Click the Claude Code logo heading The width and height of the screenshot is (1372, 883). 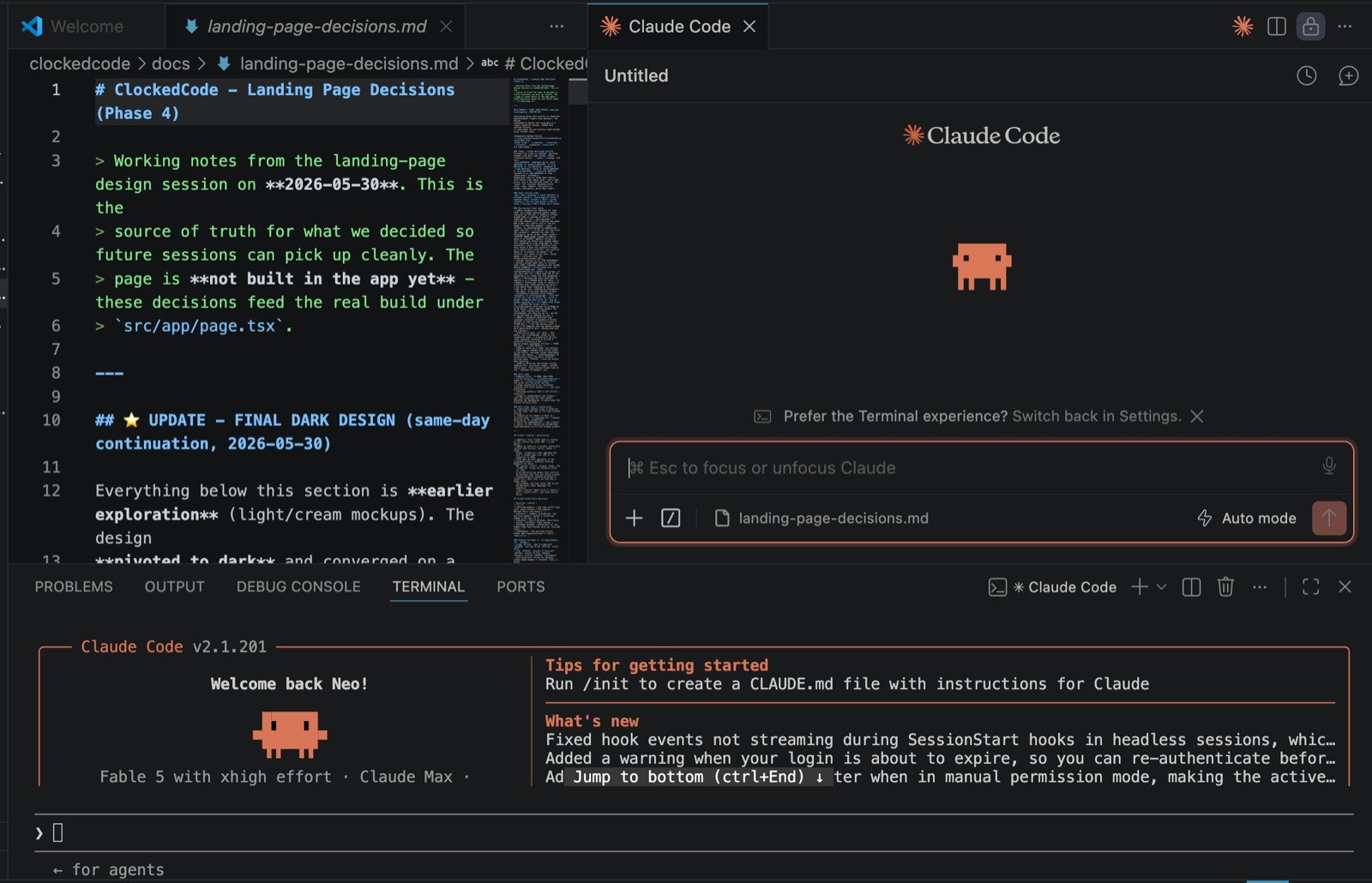click(x=982, y=135)
